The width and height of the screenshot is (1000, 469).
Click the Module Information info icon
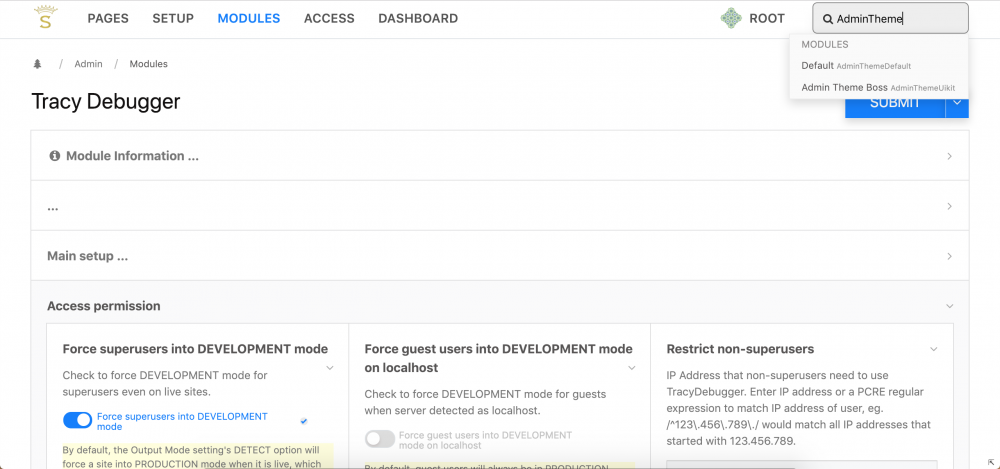[55, 156]
